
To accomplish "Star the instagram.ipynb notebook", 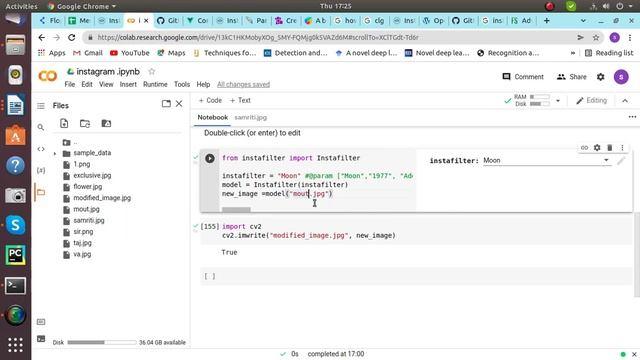I will [152, 71].
